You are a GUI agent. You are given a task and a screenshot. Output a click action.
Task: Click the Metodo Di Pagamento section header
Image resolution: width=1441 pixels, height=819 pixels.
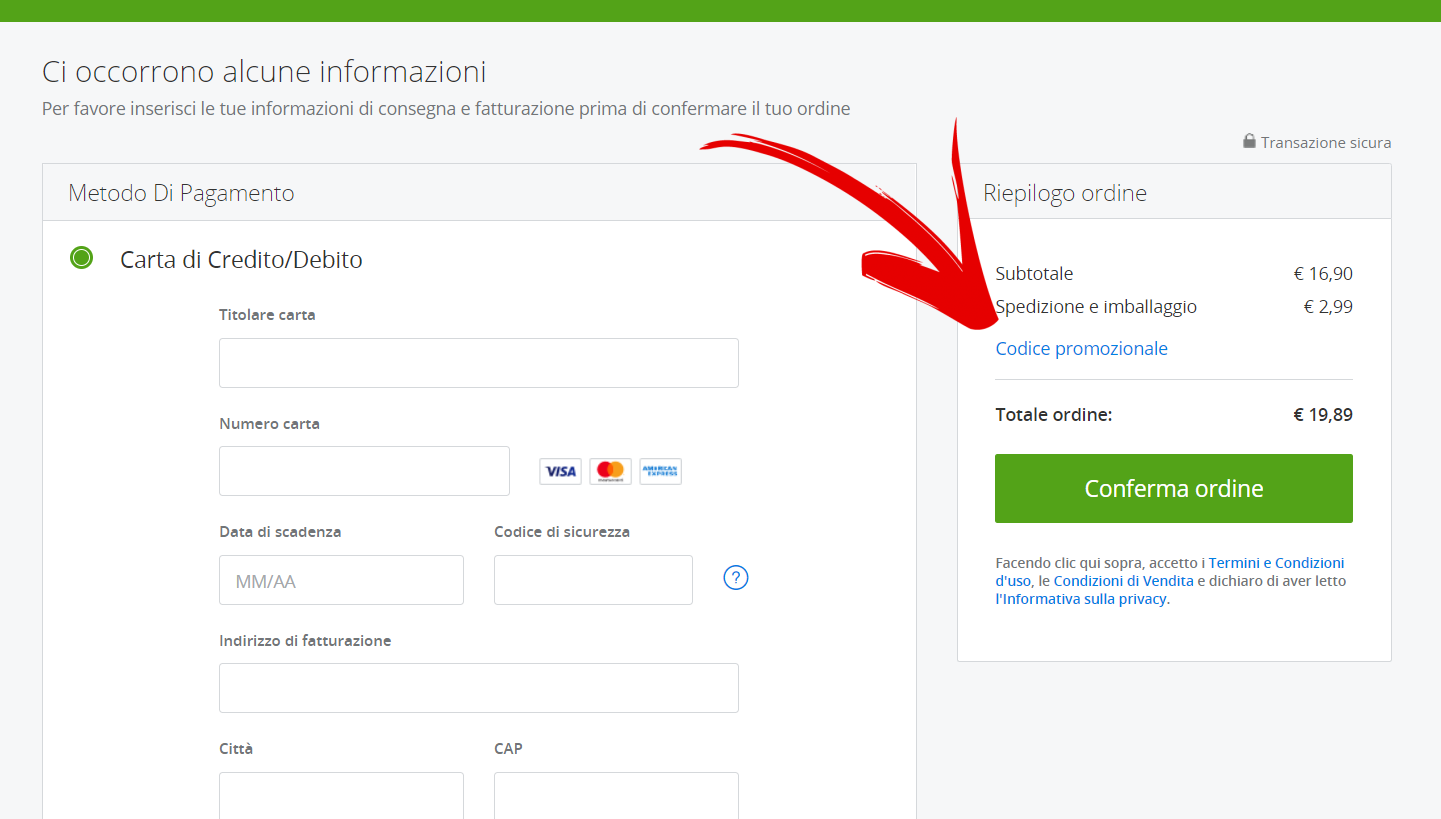coord(181,193)
